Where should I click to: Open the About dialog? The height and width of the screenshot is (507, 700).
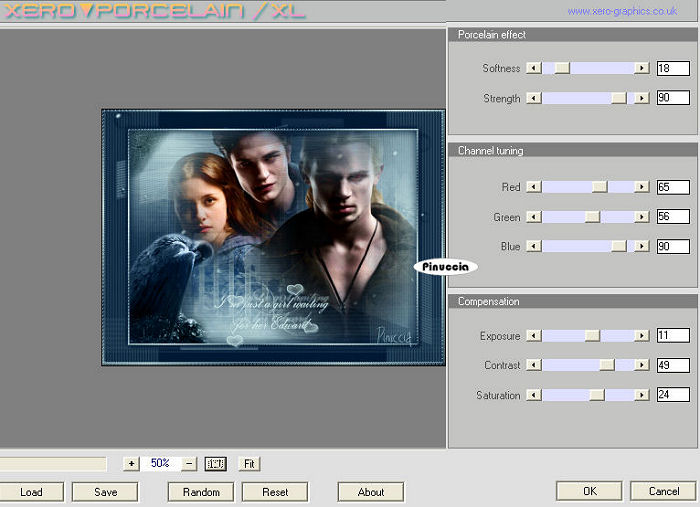pyautogui.click(x=371, y=492)
